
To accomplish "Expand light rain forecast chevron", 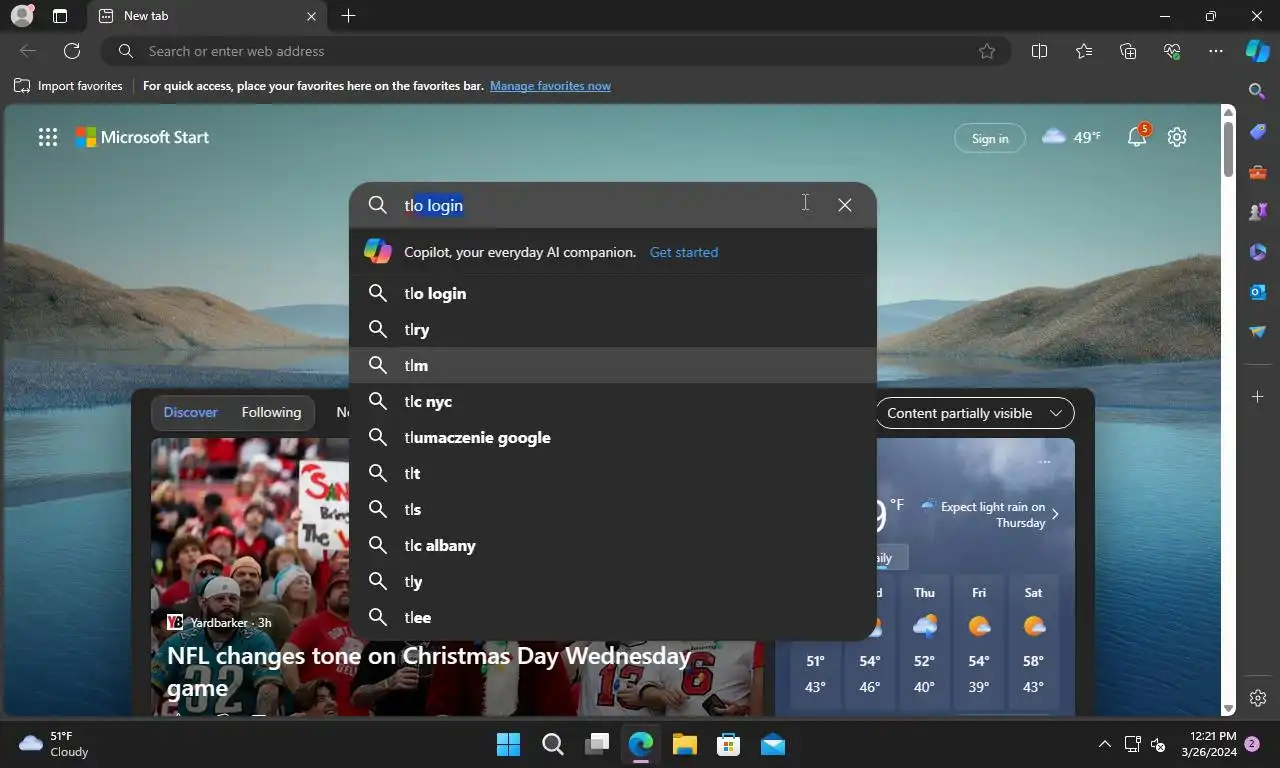I will [x=1055, y=514].
